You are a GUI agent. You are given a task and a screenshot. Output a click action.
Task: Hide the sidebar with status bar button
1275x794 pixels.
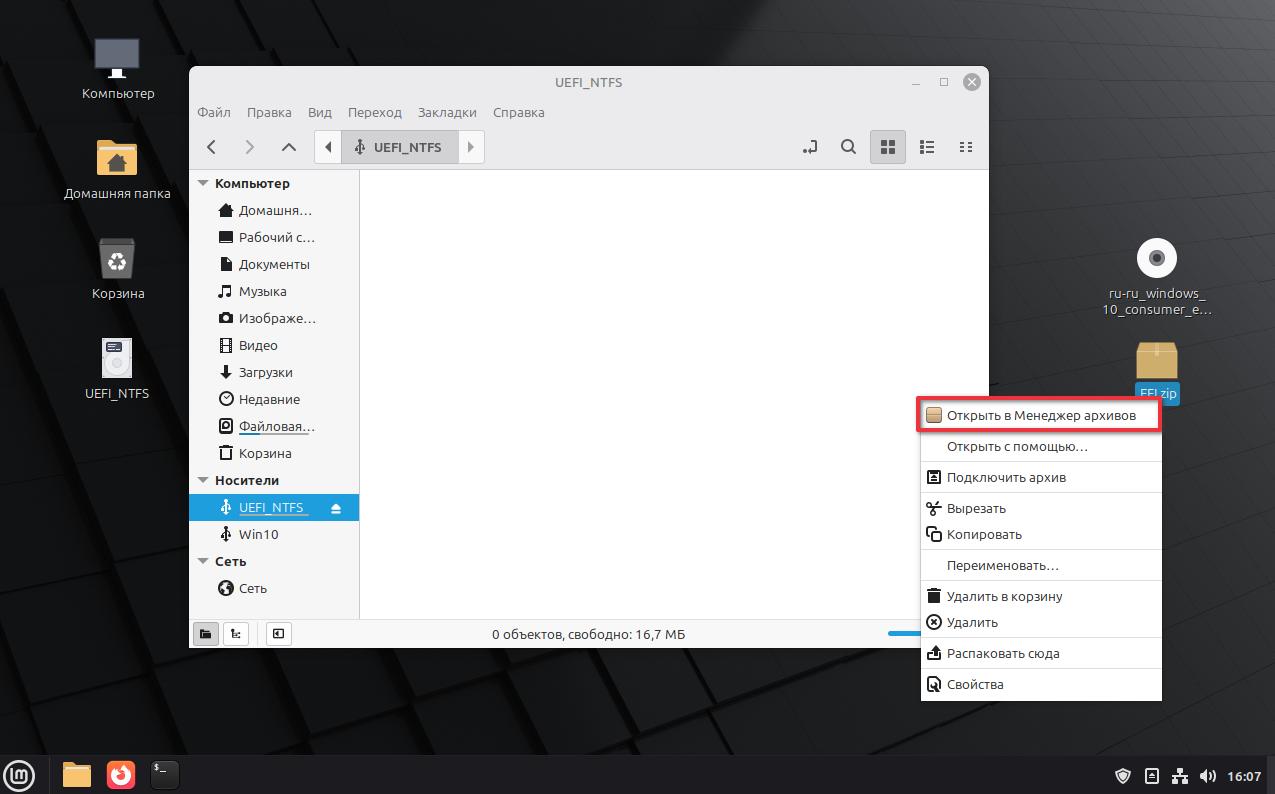279,634
